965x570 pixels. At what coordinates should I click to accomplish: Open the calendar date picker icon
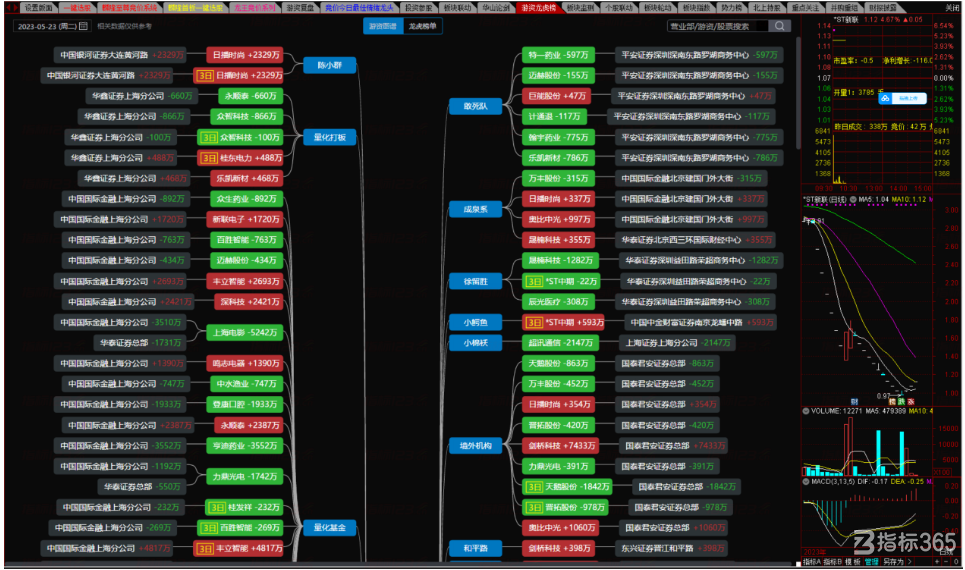(x=83, y=26)
